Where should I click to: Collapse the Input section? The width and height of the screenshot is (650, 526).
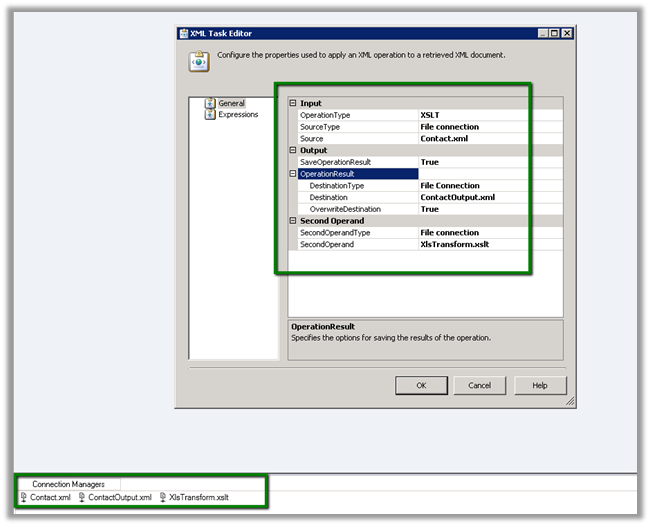293,103
